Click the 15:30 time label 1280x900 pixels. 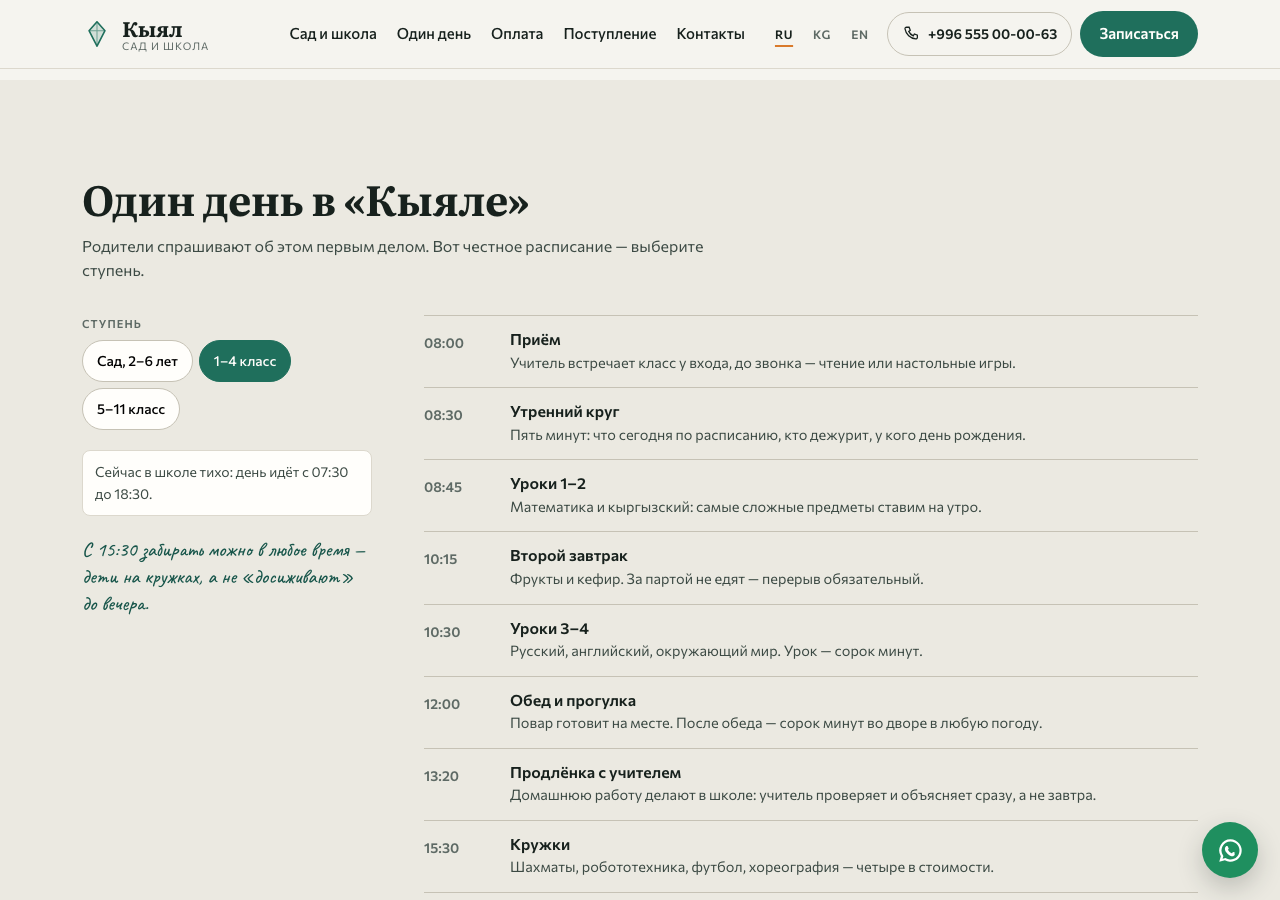(x=441, y=848)
